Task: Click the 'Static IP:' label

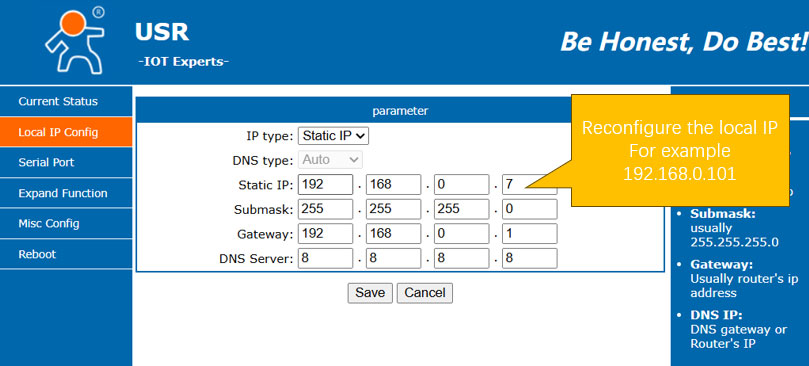Action: (266, 185)
